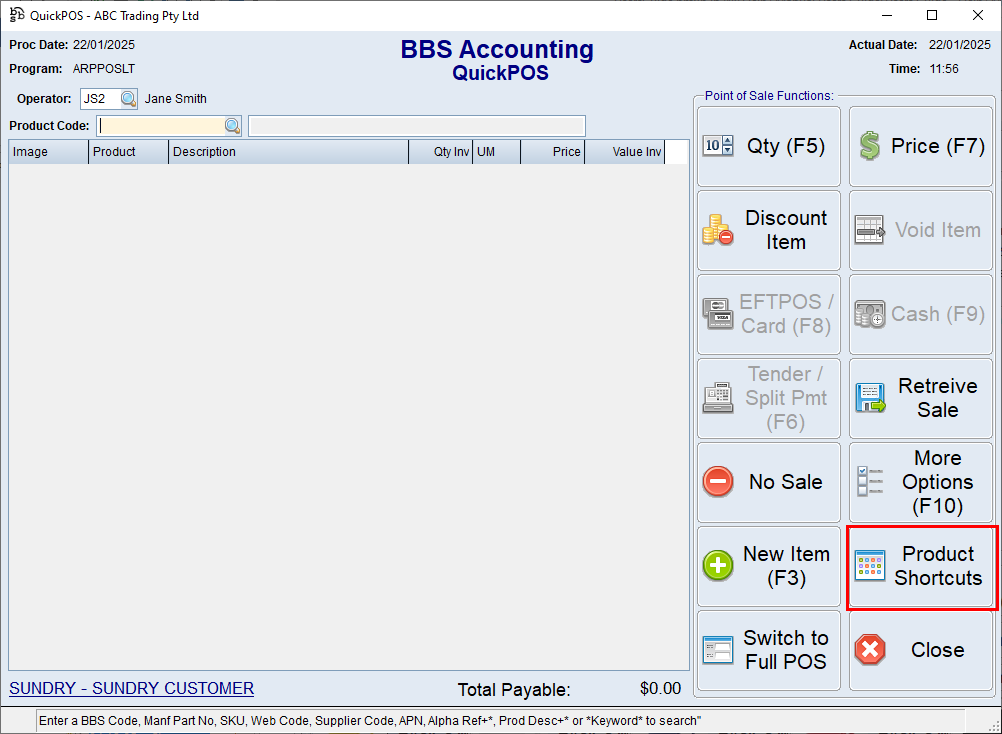Click the EFTPOS / Card (F8) option
Screen dimensions: 1002x734
point(768,313)
